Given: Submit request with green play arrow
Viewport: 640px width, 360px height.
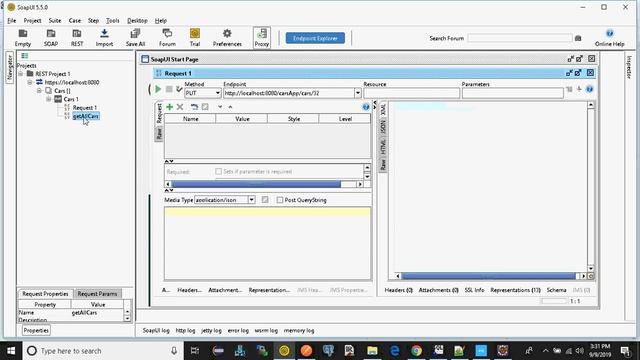Looking at the screenshot, I should (x=158, y=89).
